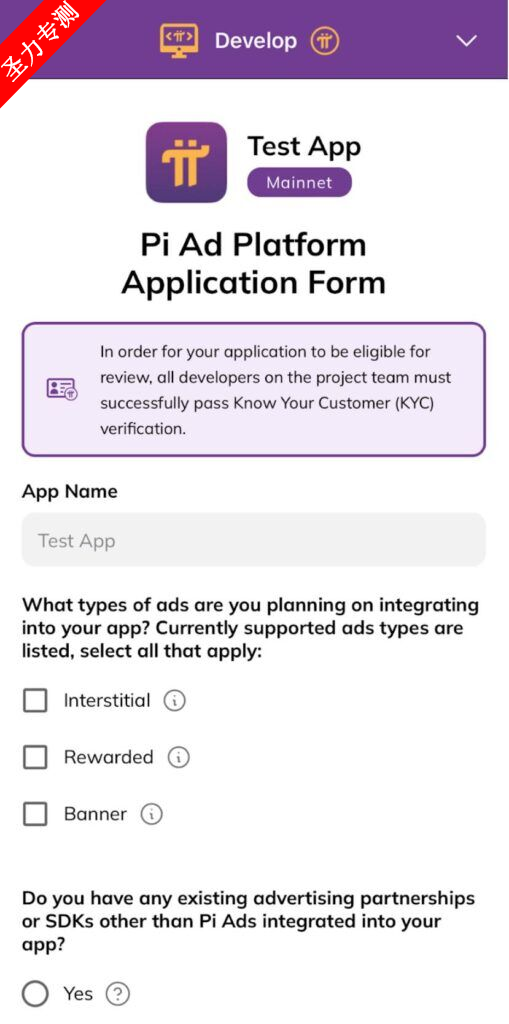Click the Banner label text

coord(95,814)
